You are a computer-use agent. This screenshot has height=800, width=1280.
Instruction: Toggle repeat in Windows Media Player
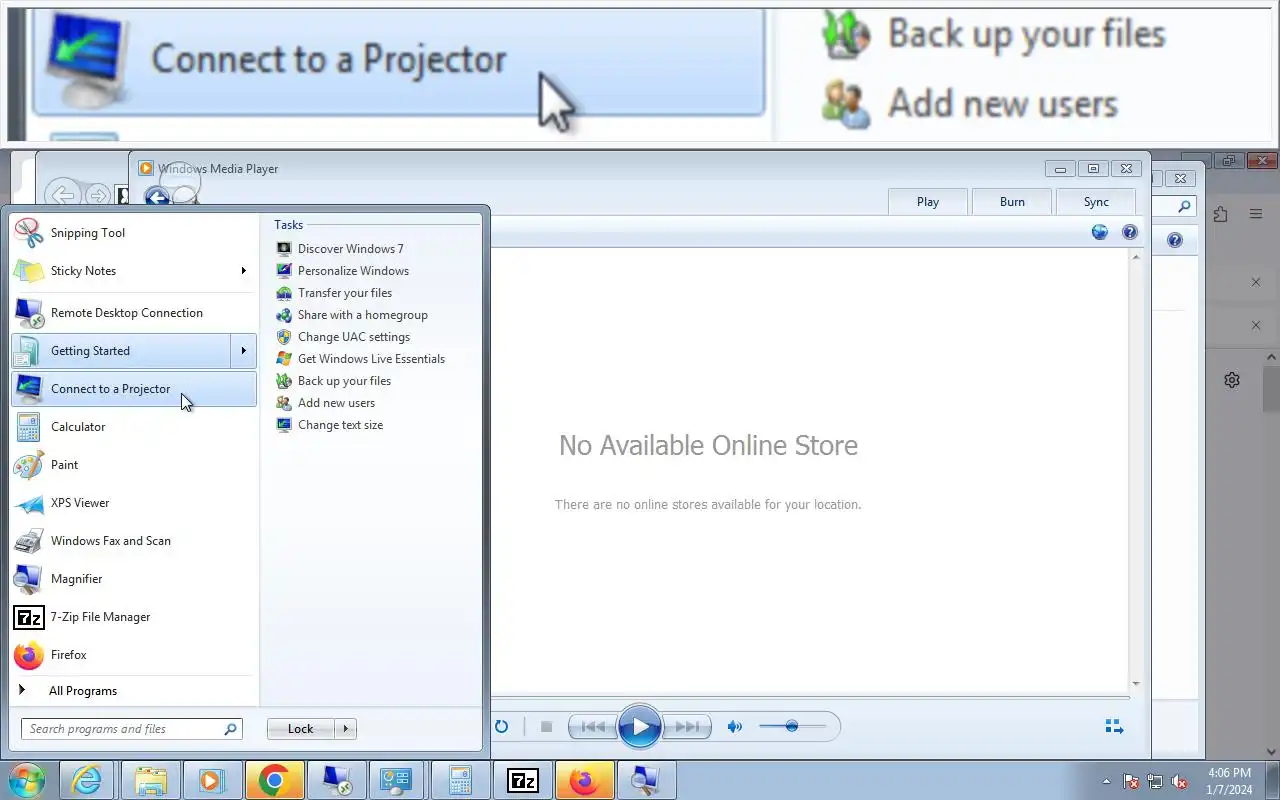(501, 726)
